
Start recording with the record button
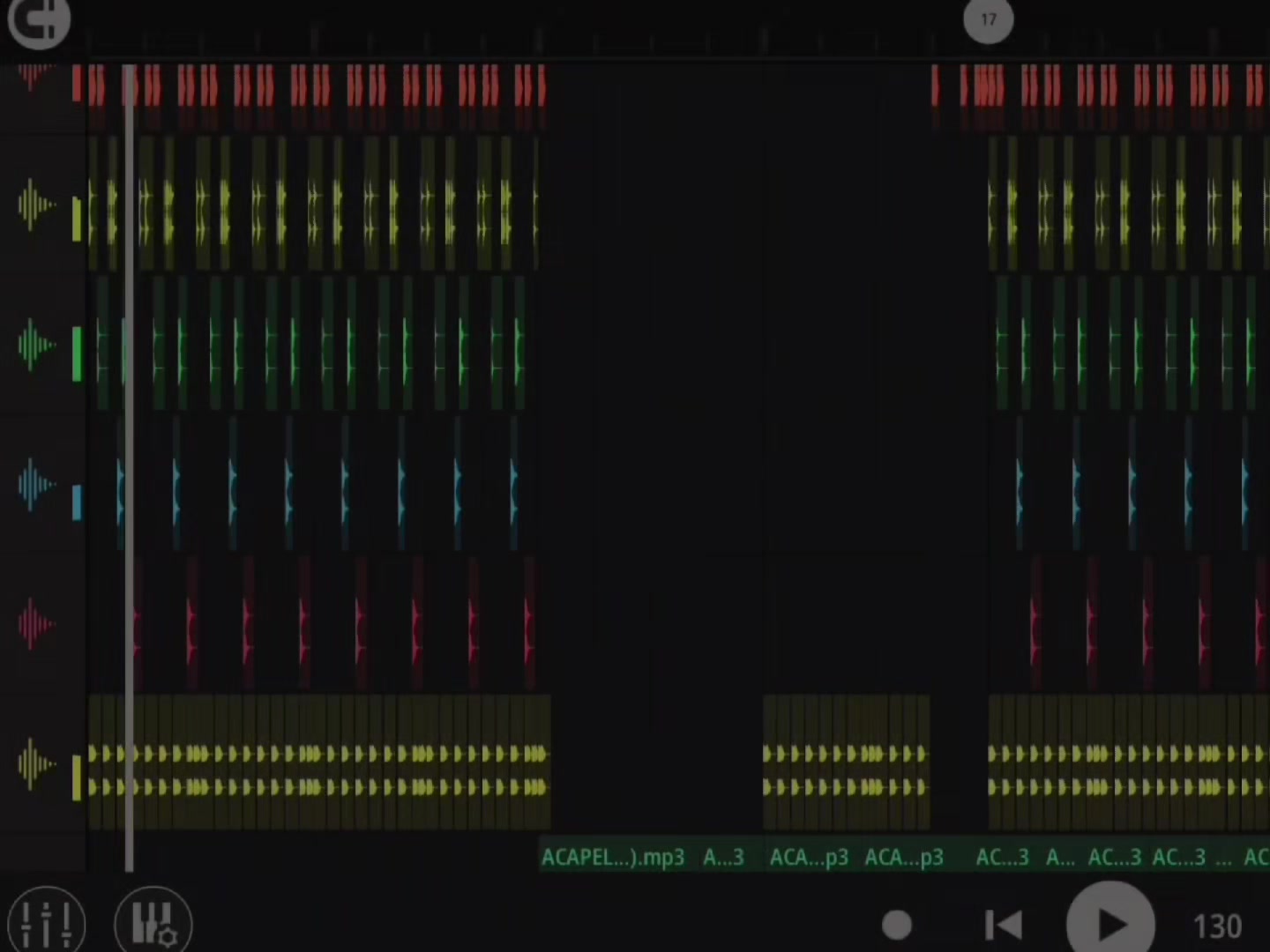tap(896, 925)
